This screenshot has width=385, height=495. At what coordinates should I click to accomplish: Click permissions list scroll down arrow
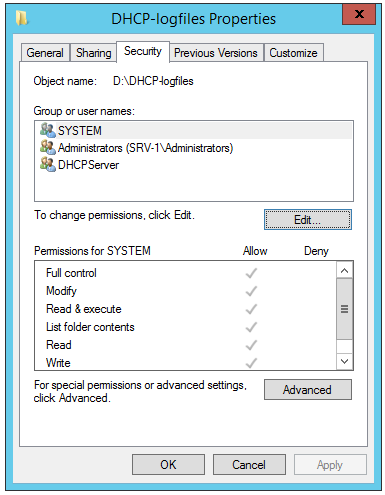tap(344, 361)
